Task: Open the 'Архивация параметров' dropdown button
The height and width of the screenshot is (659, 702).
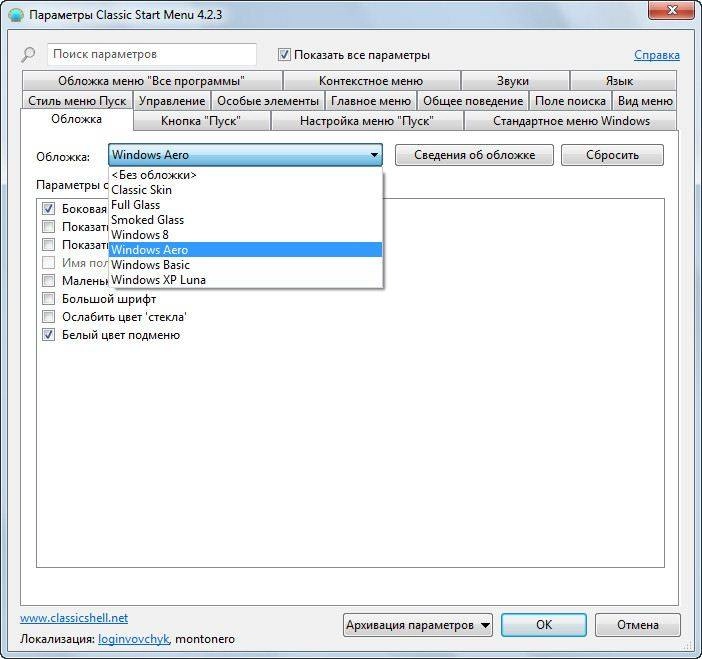Action: coord(418,625)
